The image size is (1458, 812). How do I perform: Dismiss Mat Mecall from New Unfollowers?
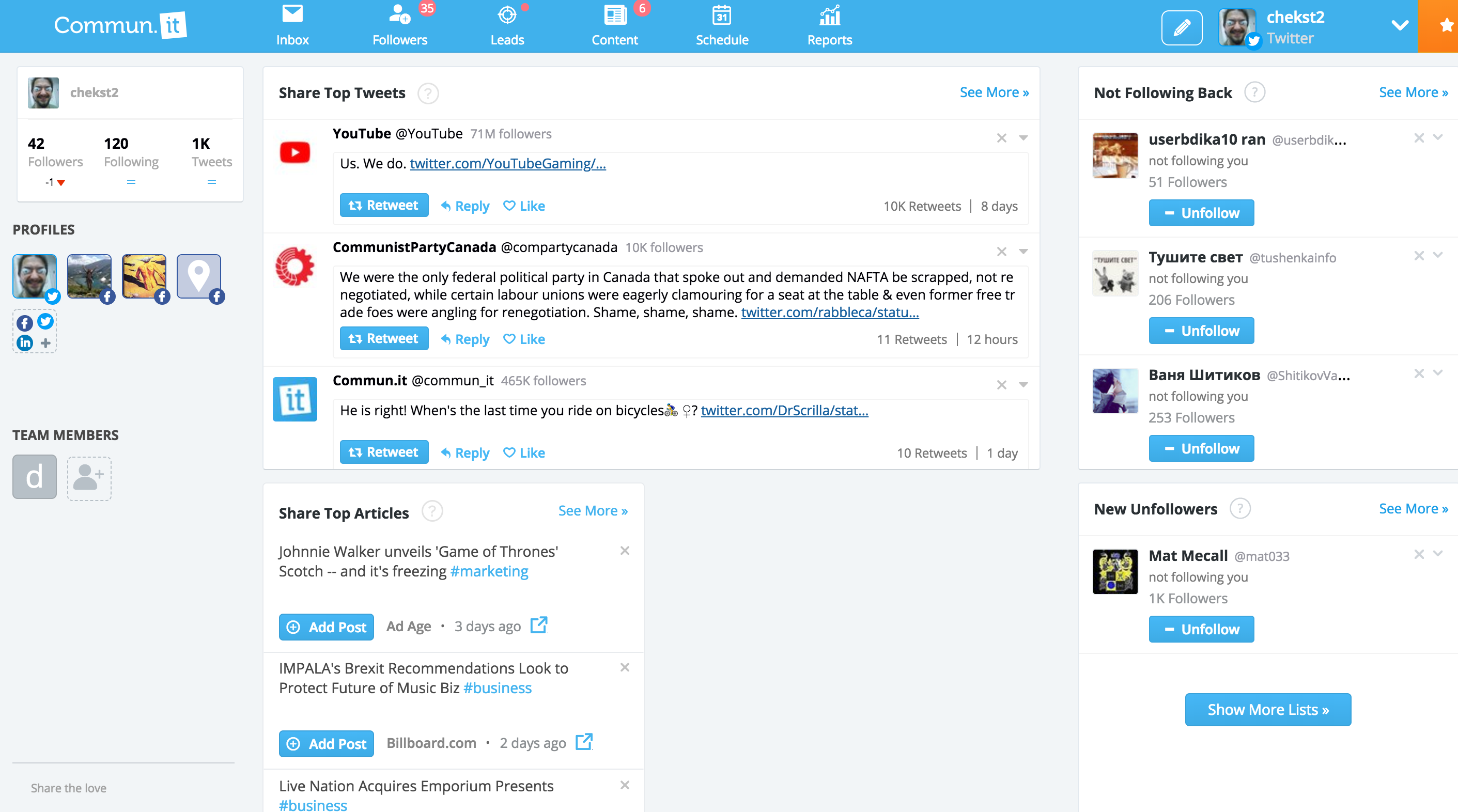pyautogui.click(x=1418, y=554)
